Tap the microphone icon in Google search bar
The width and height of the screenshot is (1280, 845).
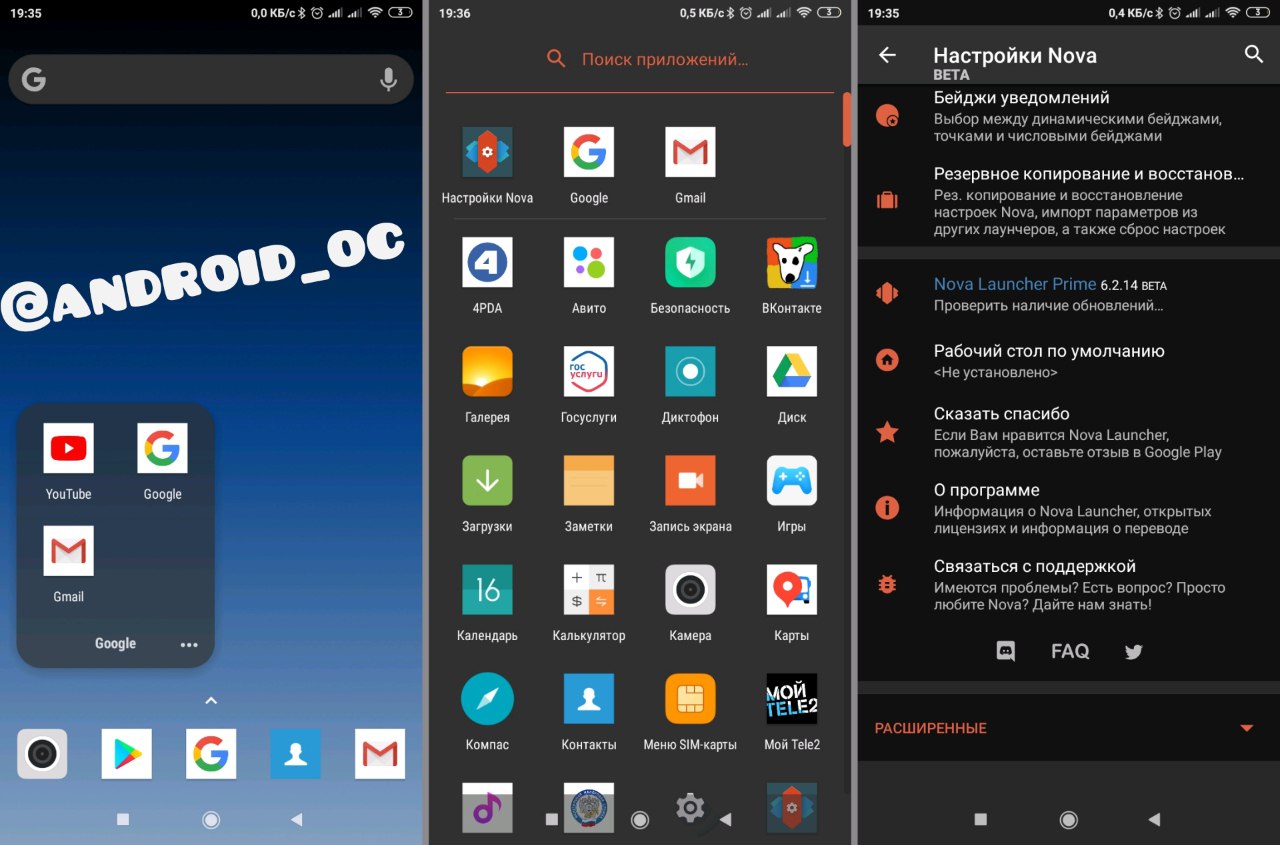pyautogui.click(x=389, y=80)
